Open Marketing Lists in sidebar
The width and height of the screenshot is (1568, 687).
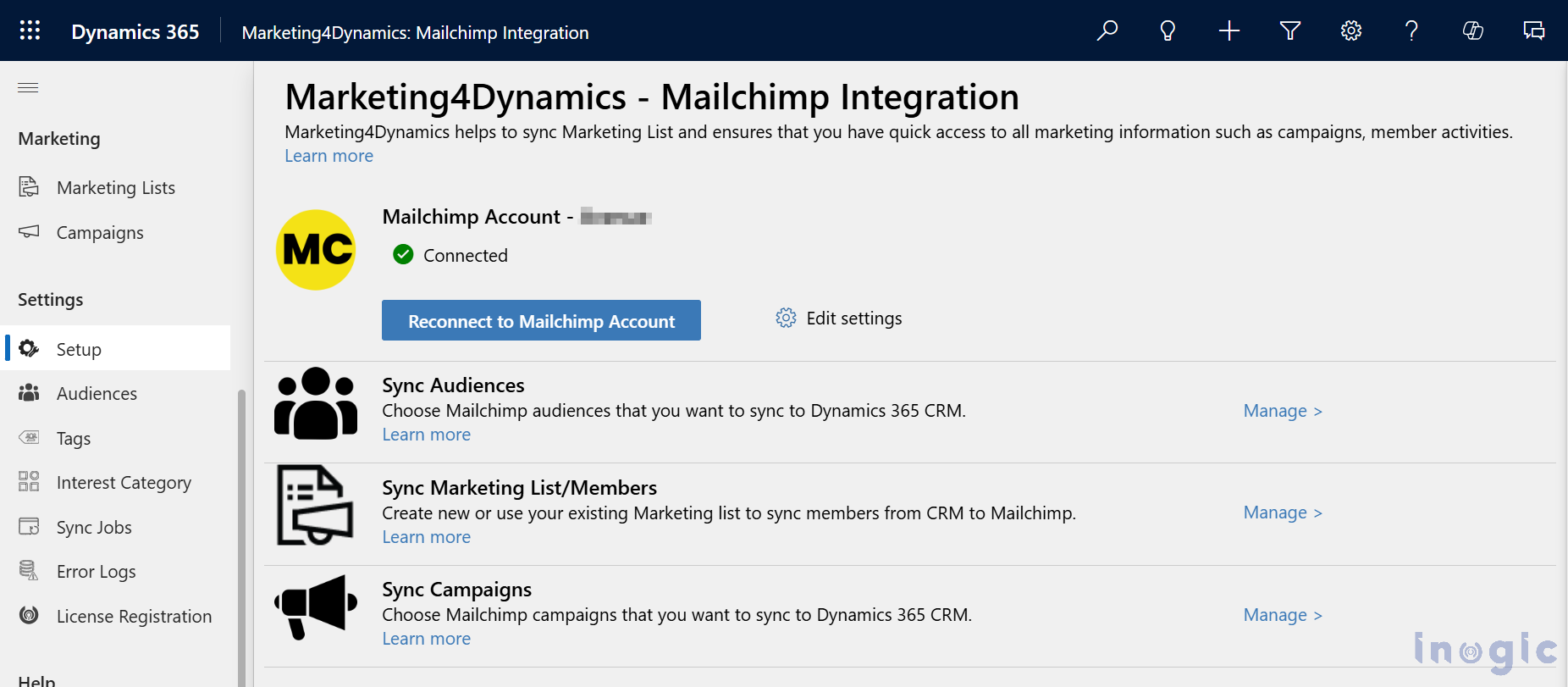point(115,188)
